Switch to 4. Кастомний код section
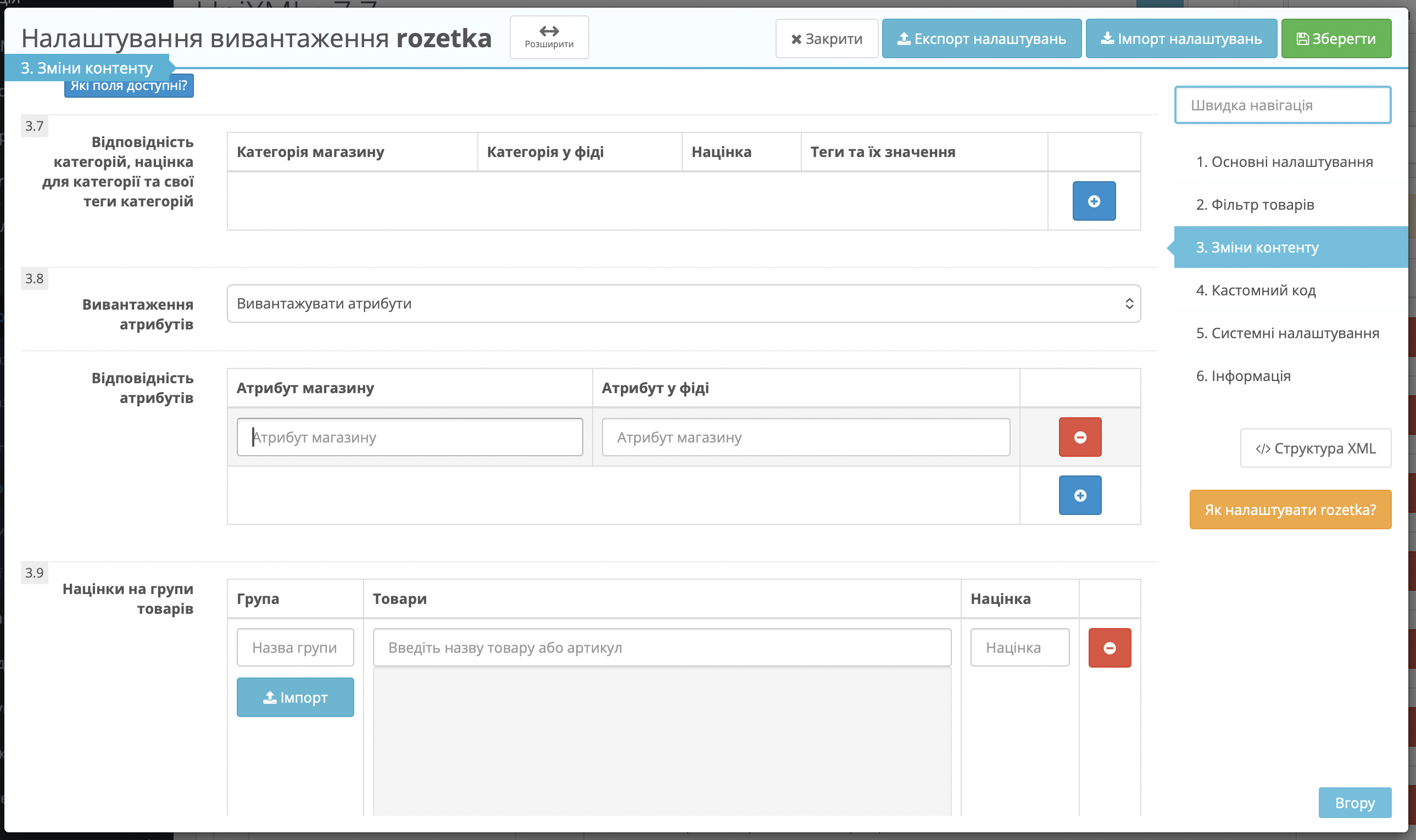This screenshot has height=840, width=1416. (1255, 290)
